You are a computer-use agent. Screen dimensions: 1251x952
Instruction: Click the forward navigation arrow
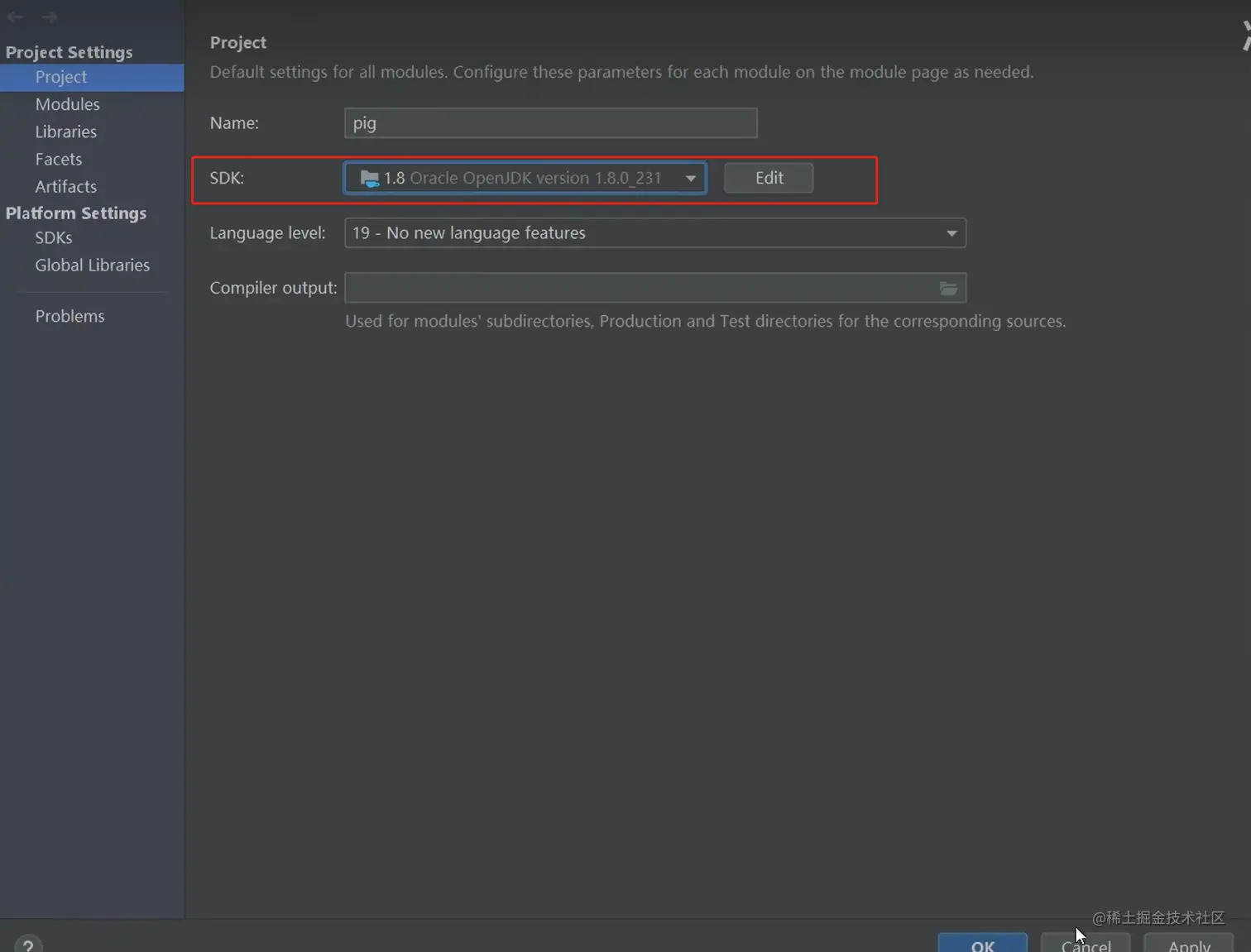click(50, 17)
